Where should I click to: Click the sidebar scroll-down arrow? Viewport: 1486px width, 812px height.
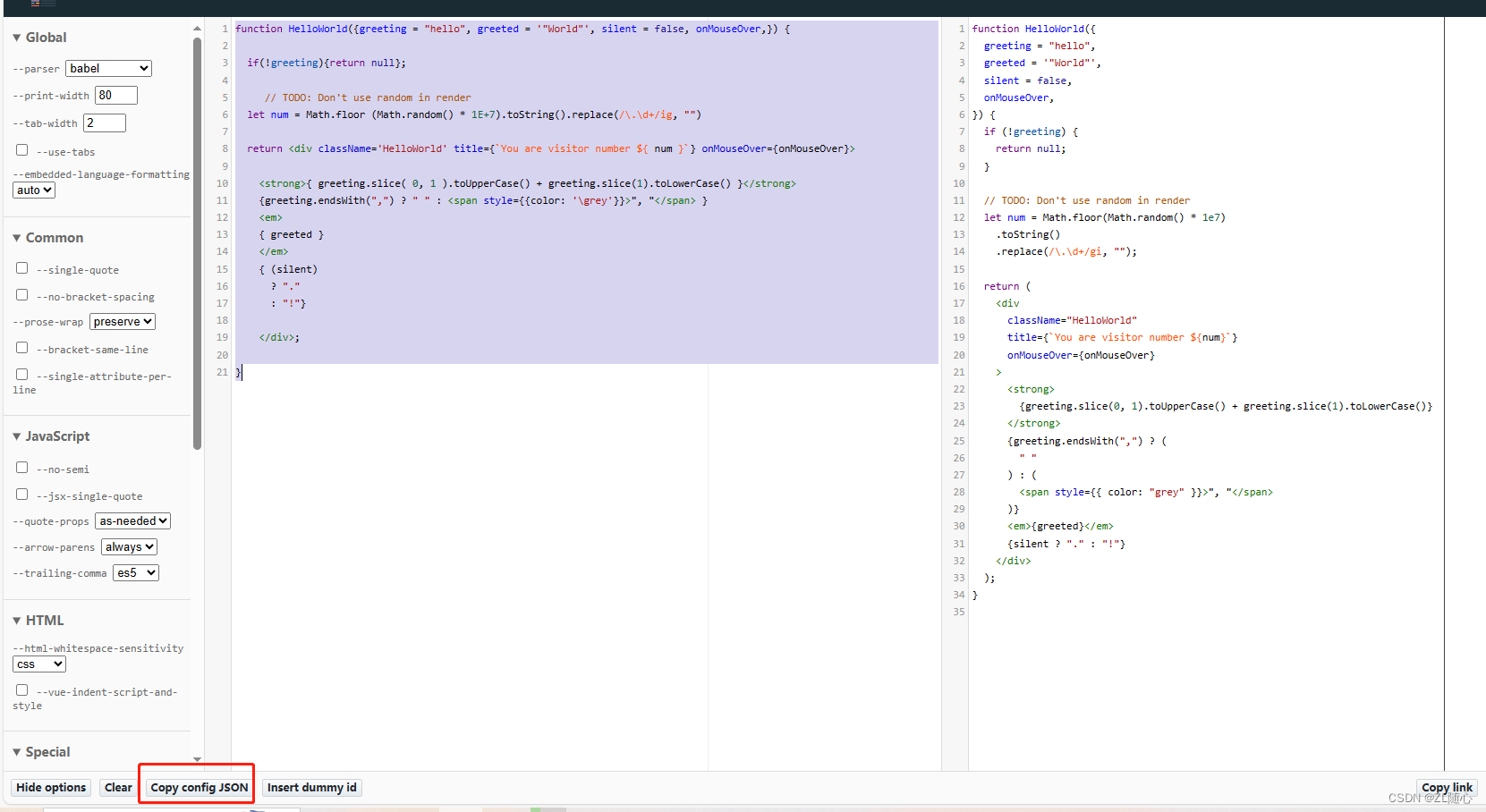[x=197, y=759]
